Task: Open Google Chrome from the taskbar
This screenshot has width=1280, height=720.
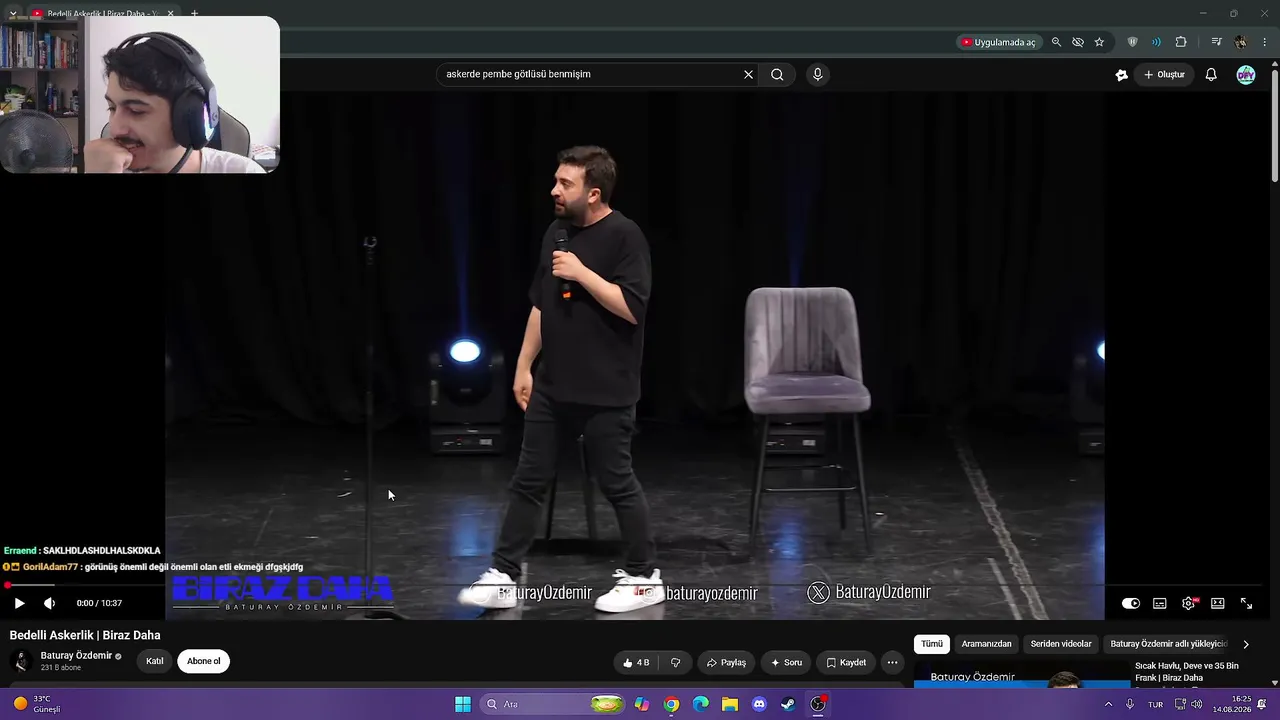Action: click(x=672, y=704)
